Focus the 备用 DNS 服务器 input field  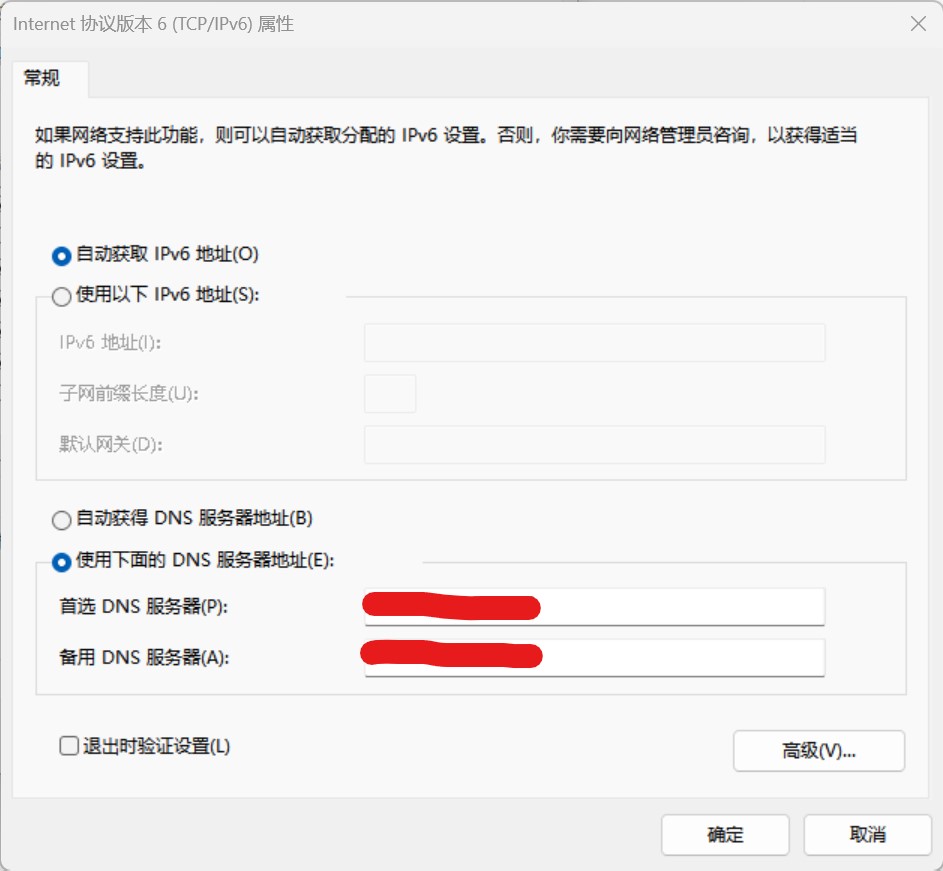(x=680, y=658)
